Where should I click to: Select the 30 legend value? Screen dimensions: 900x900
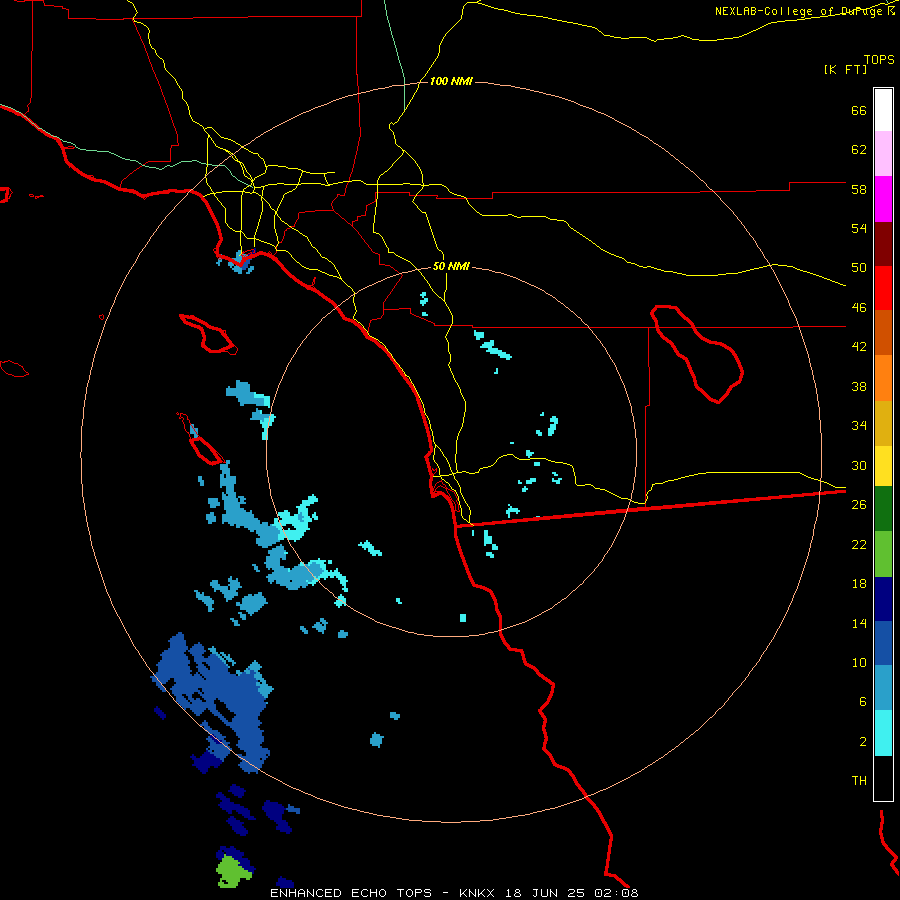click(x=859, y=465)
